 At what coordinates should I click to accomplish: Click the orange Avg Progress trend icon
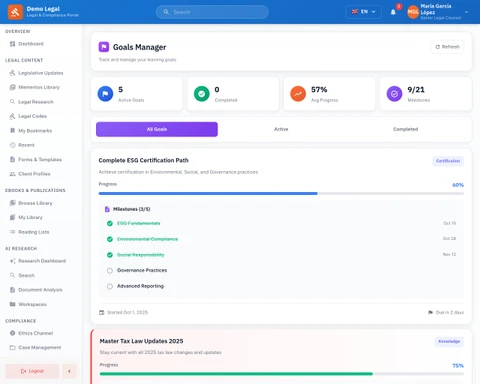[298, 94]
